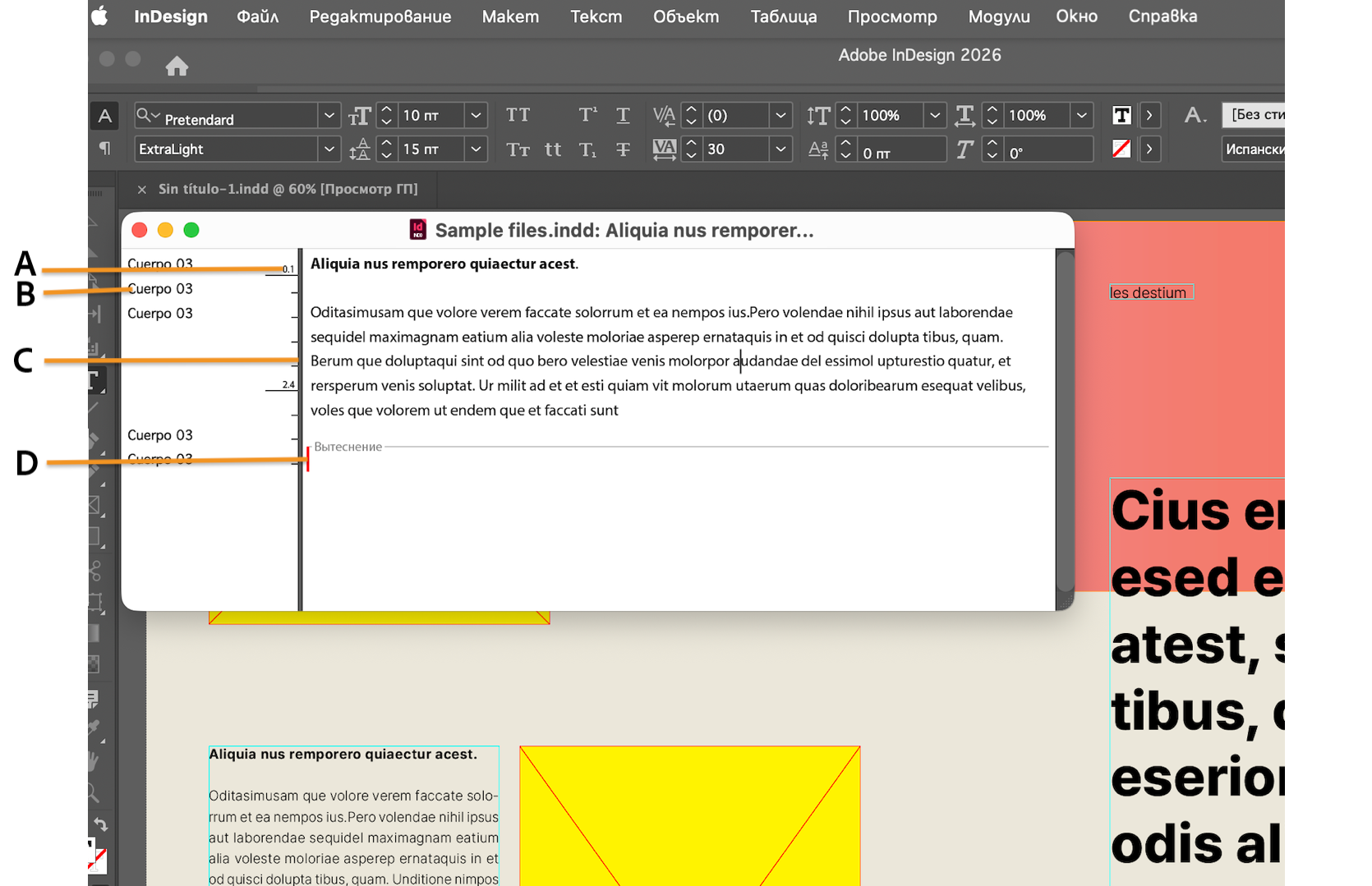Toggle all lowercase (tt) formatting

[x=553, y=149]
